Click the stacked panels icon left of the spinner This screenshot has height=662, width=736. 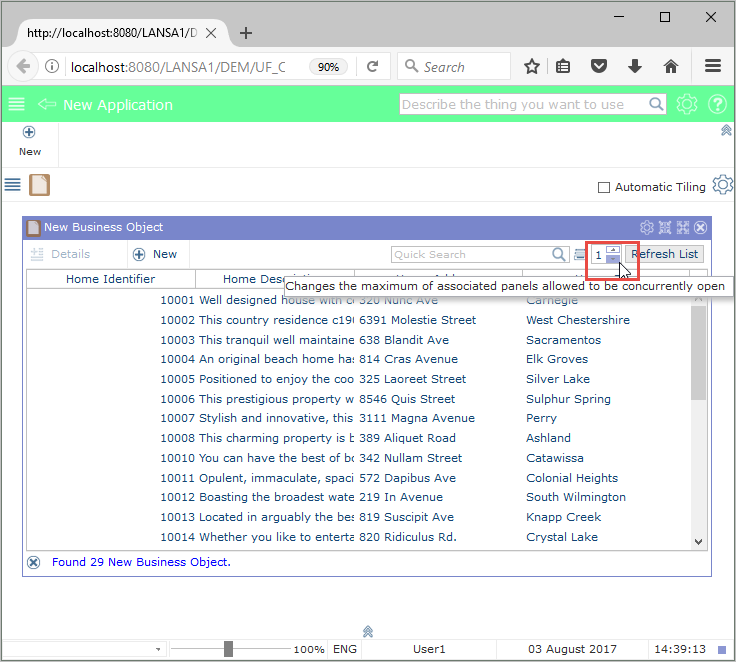click(580, 254)
